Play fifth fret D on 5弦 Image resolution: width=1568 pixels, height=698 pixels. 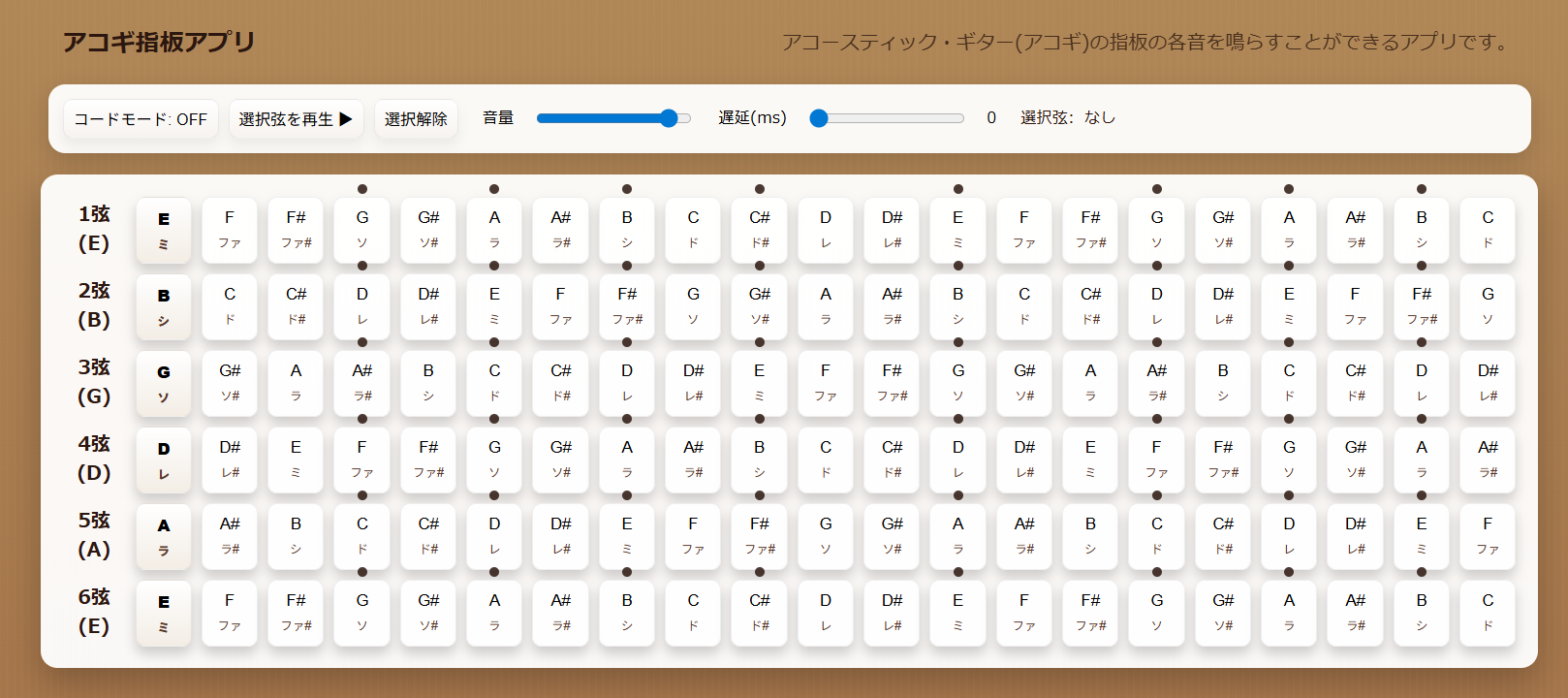[494, 537]
